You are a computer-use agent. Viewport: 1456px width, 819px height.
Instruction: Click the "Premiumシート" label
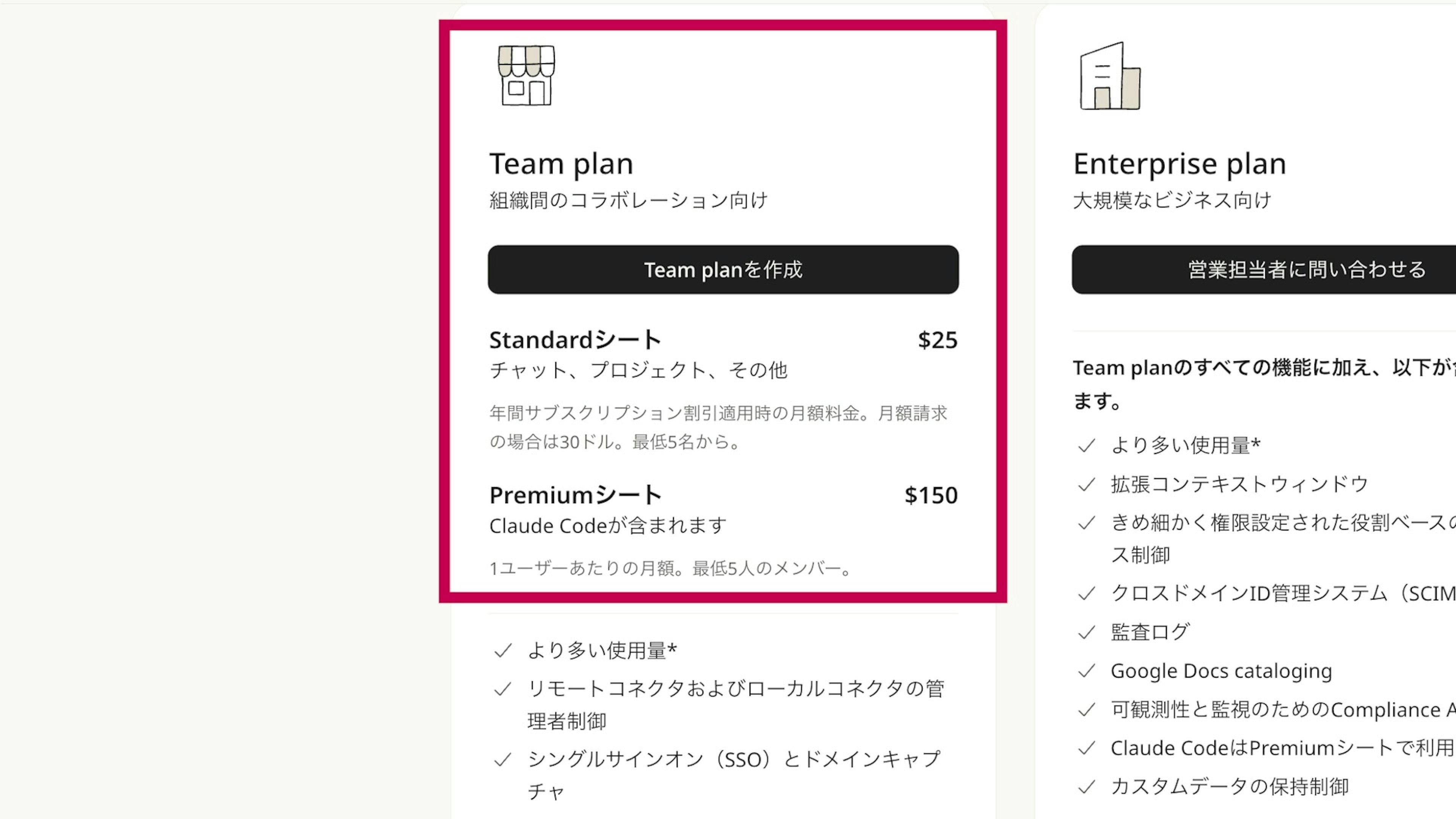(576, 496)
